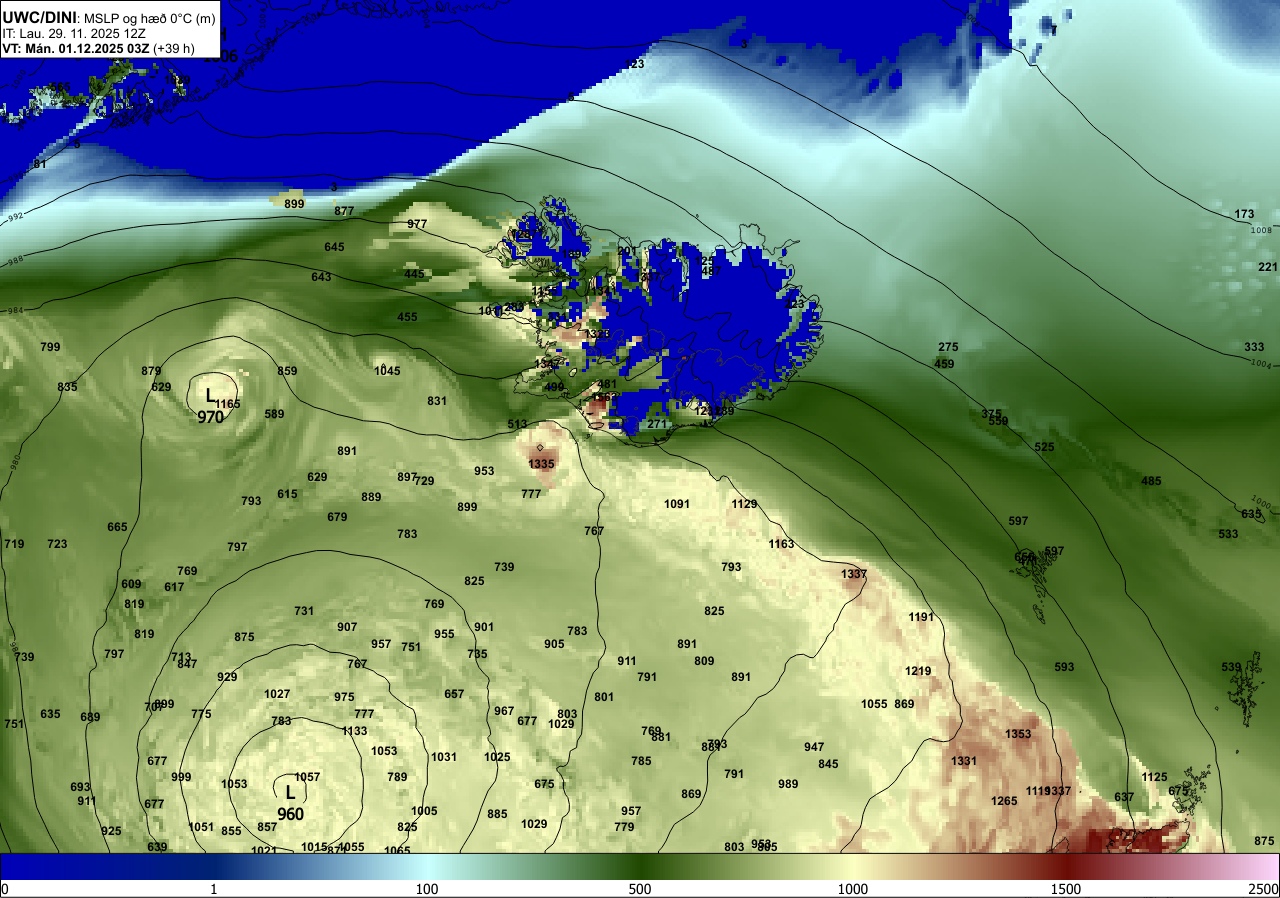Click the 831 height value

pos(437,401)
